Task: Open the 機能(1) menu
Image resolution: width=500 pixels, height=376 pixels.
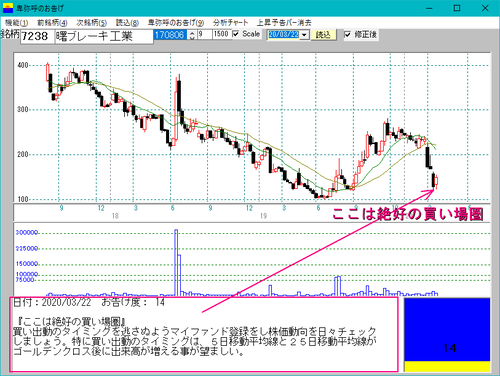Action: pos(16,23)
